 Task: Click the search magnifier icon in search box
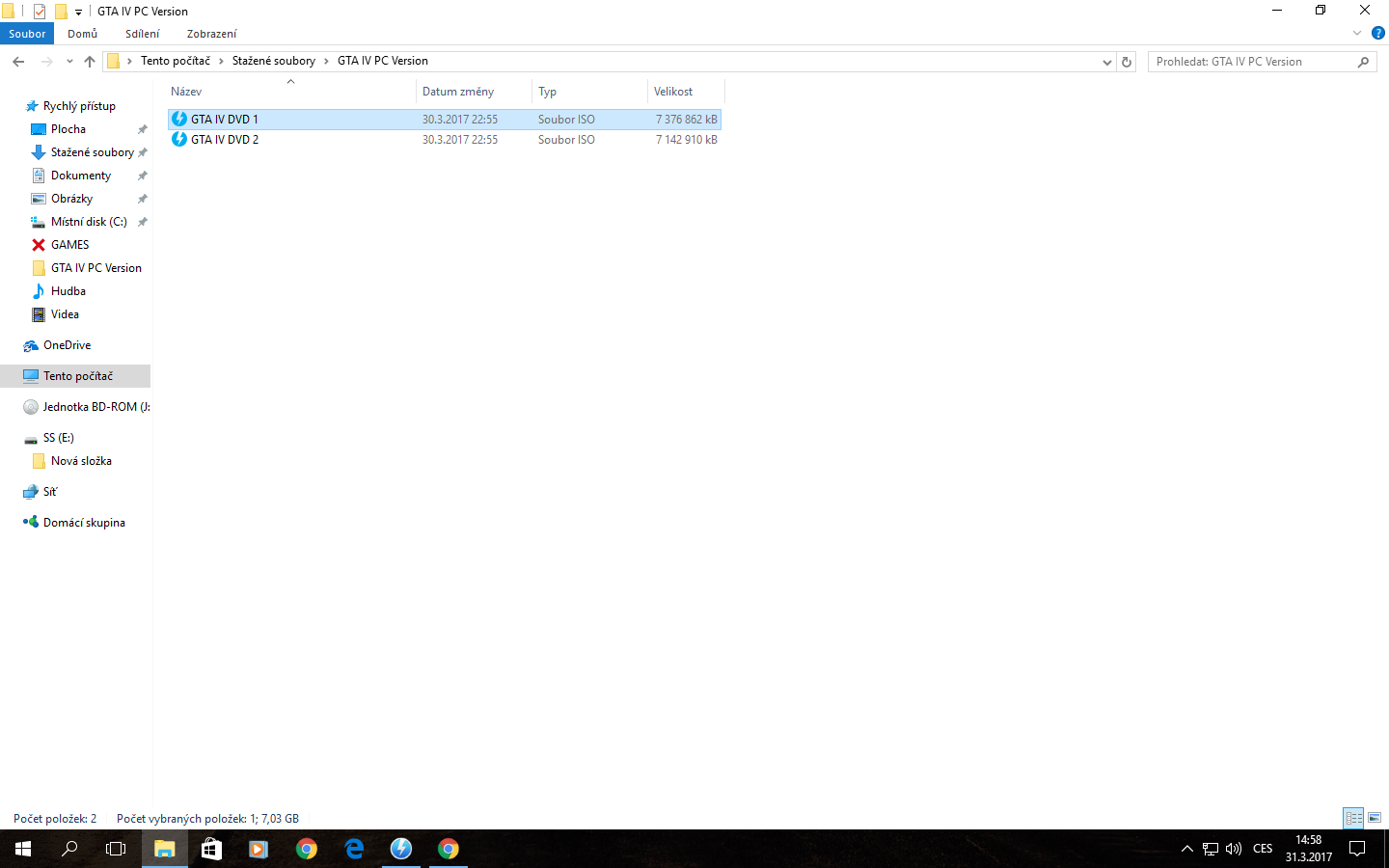[1363, 62]
